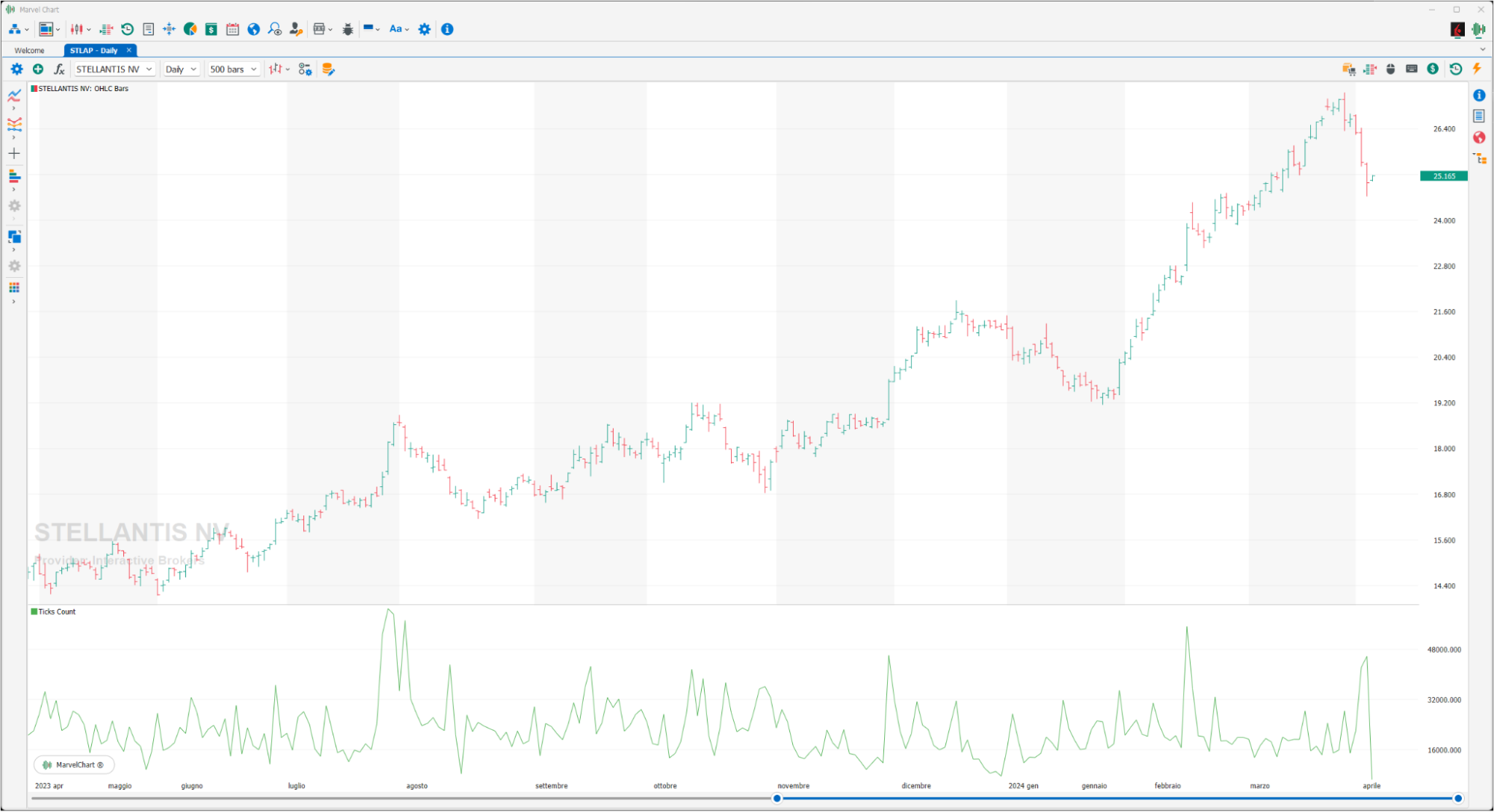Open the Daily timeframe dropdown
The width and height of the screenshot is (1494, 812).
(x=181, y=69)
